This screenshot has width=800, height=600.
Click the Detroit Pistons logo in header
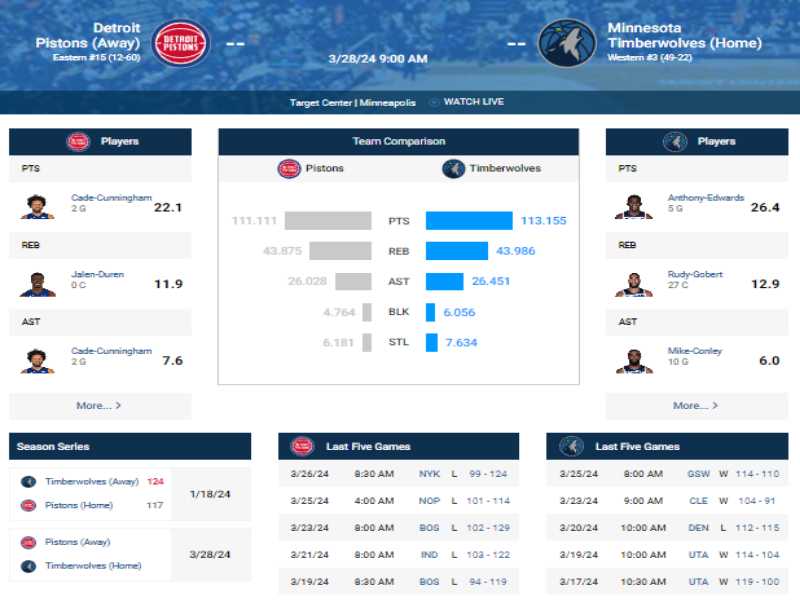click(181, 43)
